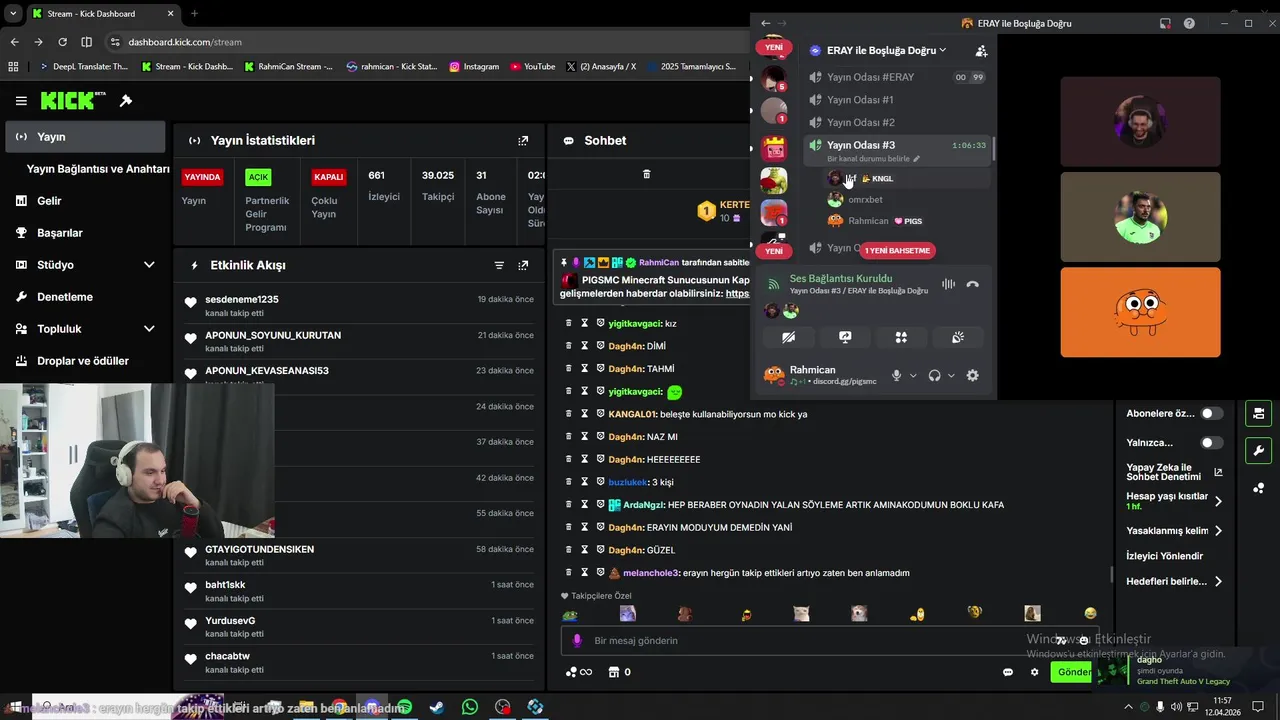Image resolution: width=1280 pixels, height=720 pixels.
Task: Click the 1 YENİ BAHSETME mention pill
Action: (897, 251)
